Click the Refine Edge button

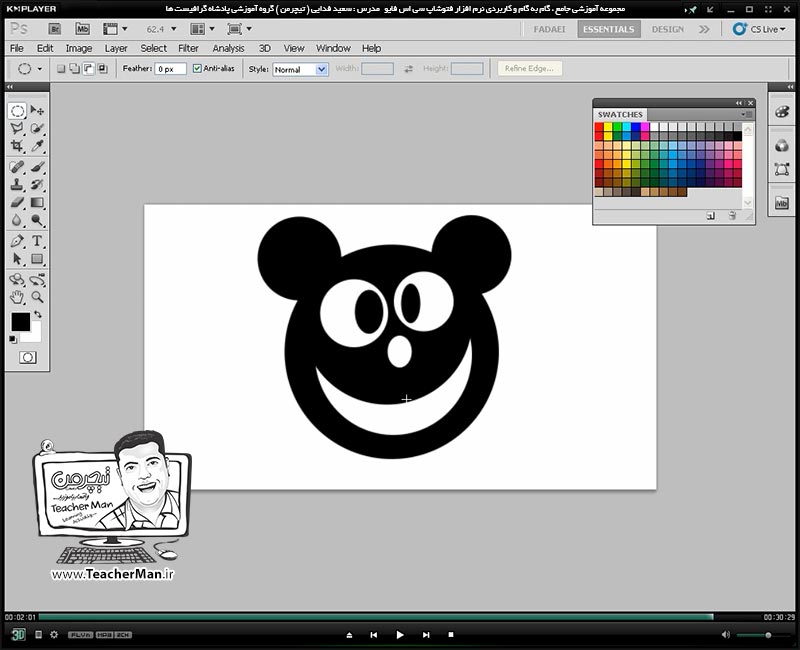530,68
